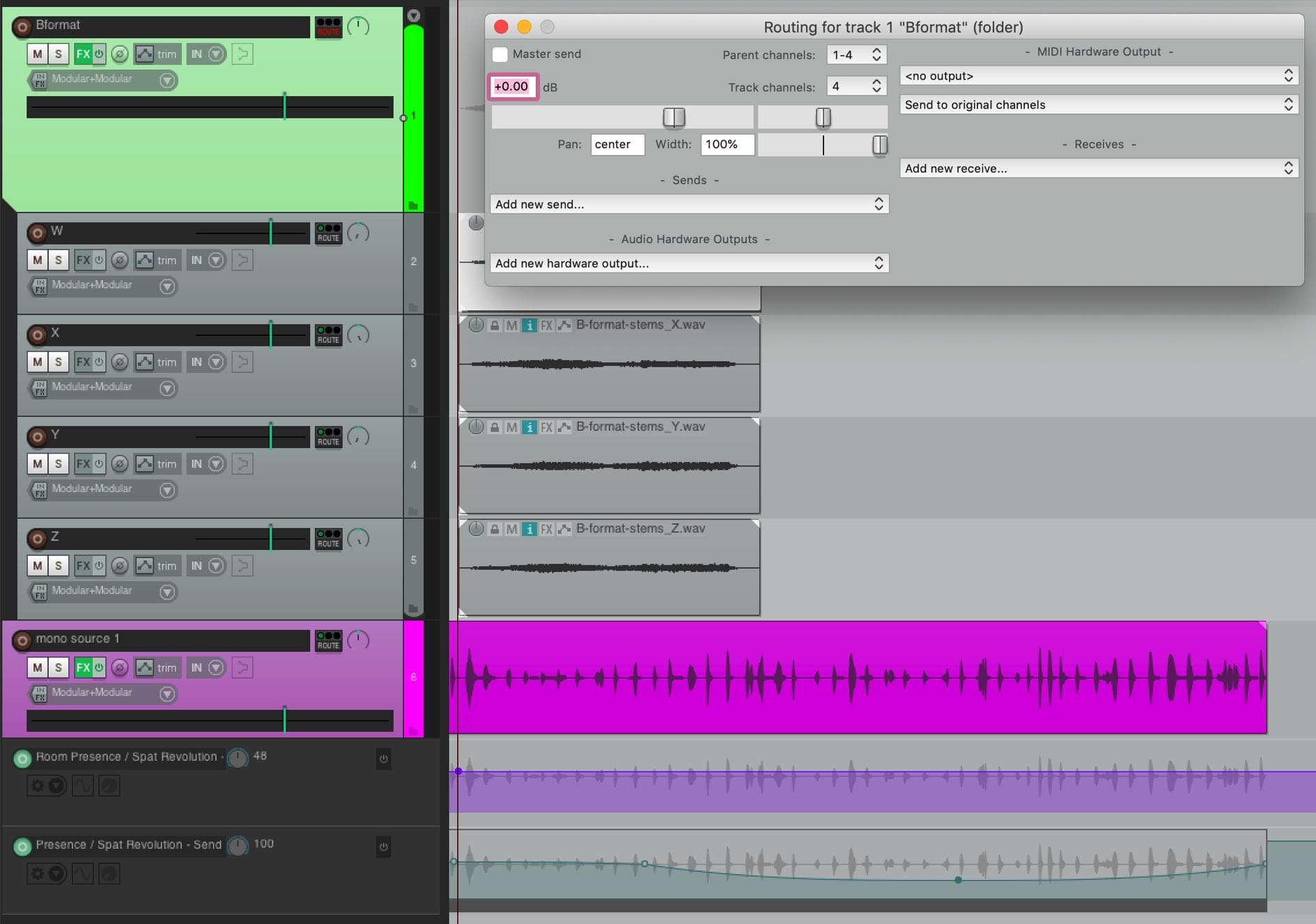Click pan knob on the Y track
The height and width of the screenshot is (924, 1316).
pos(358,437)
